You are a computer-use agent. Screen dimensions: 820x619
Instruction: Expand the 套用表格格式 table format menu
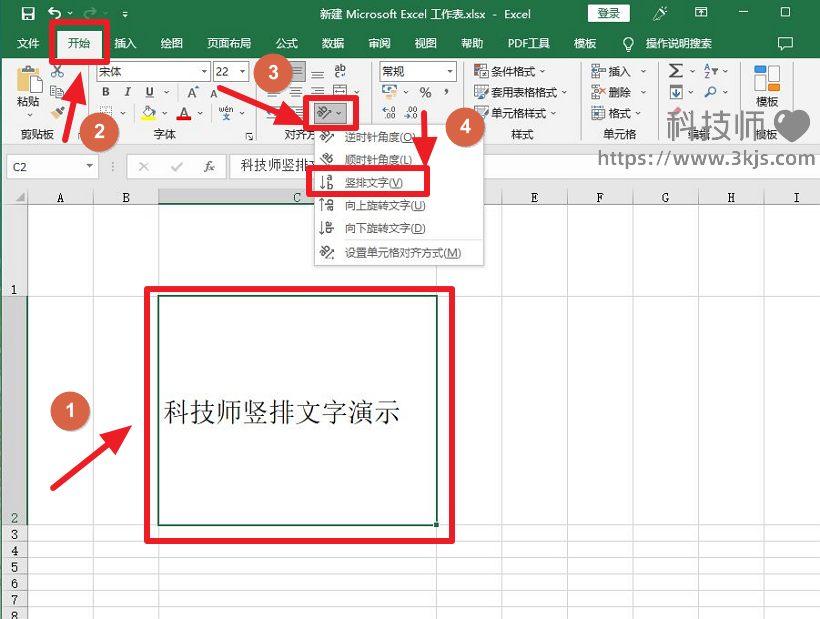point(564,93)
